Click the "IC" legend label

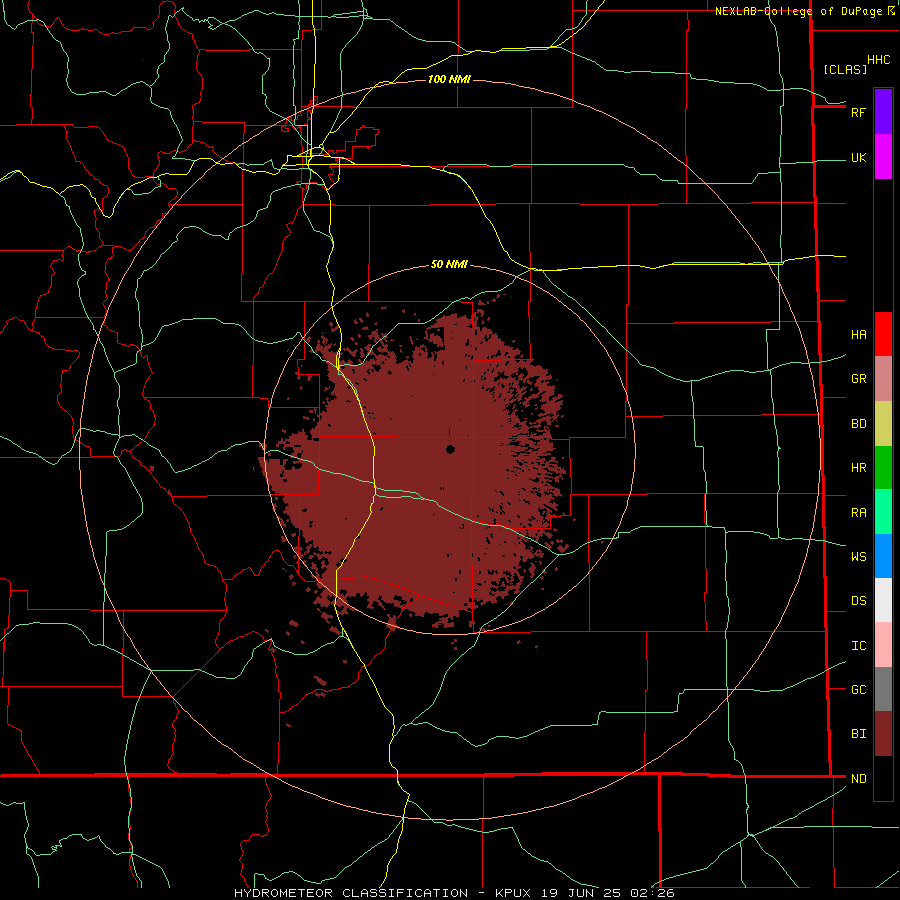(859, 646)
